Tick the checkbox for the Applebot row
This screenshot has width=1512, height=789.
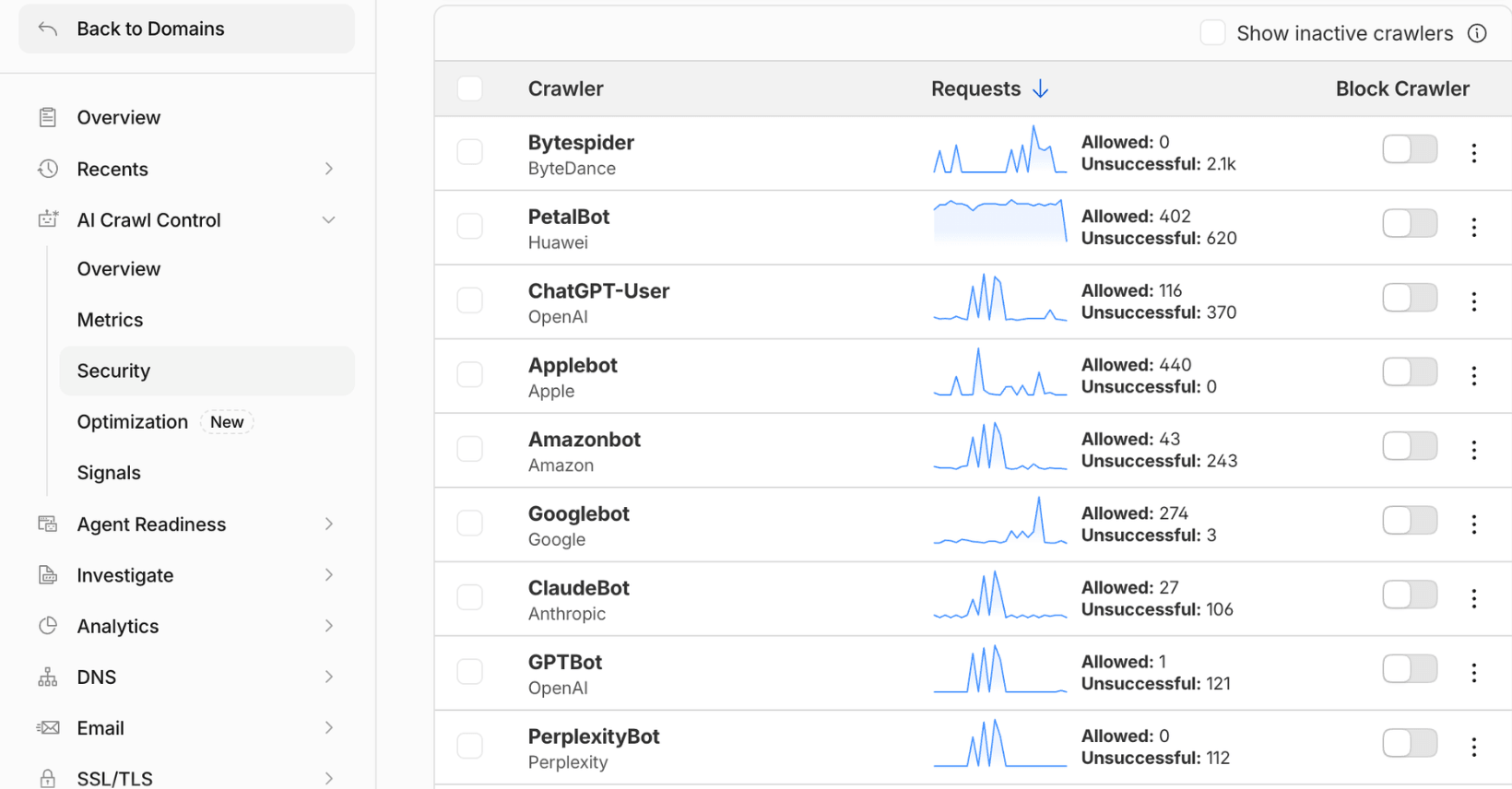coord(470,374)
